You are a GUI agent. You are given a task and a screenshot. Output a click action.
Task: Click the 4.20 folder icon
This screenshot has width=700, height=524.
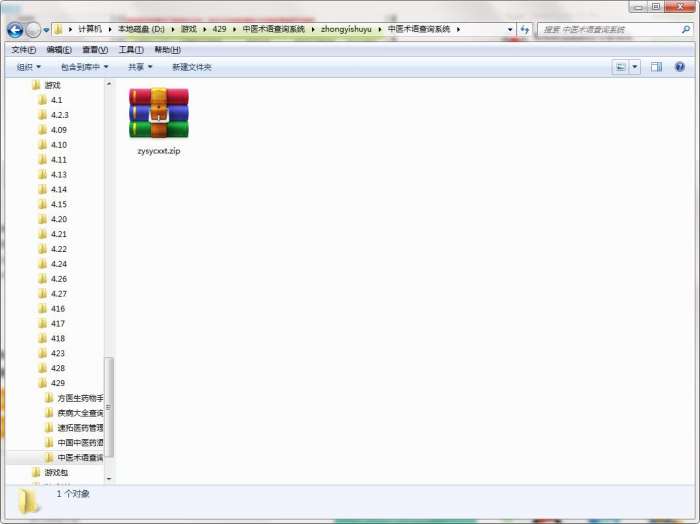click(x=42, y=219)
